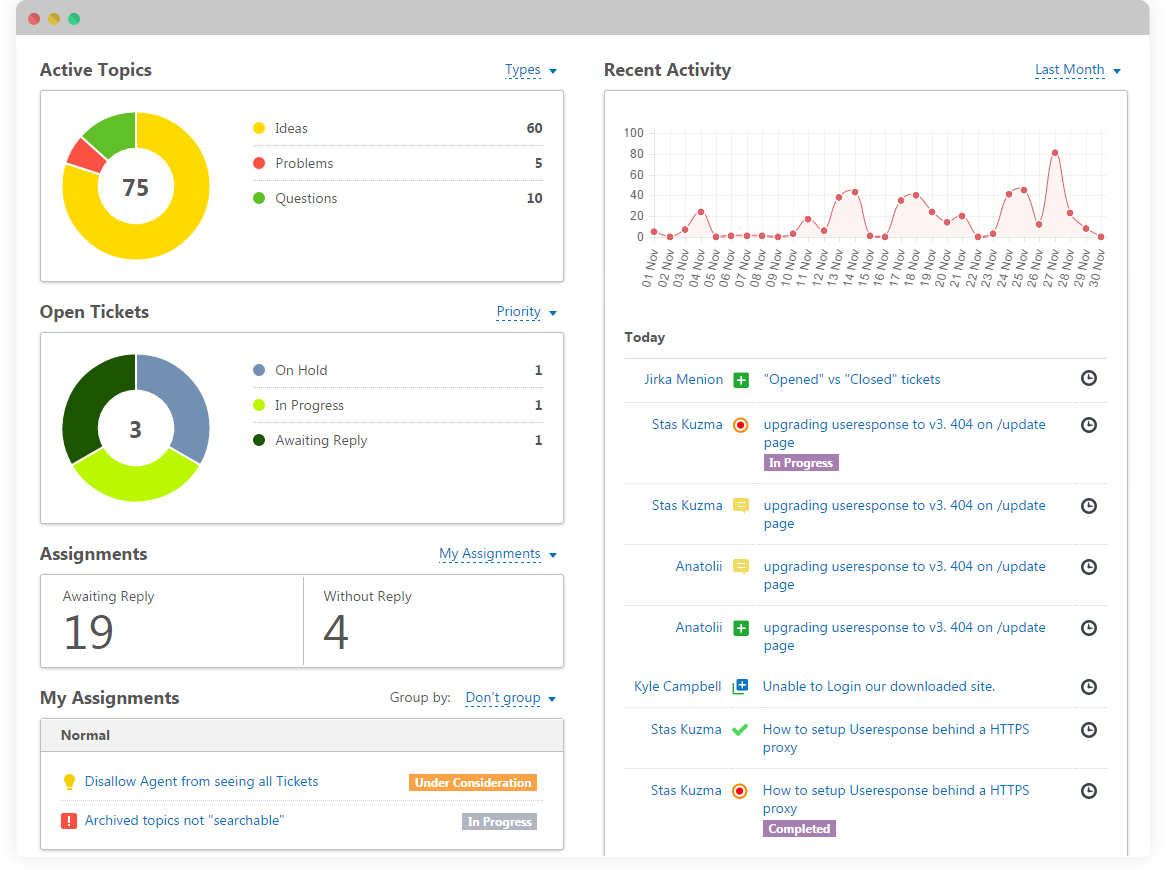Open "Disallow Agent from seeing all Tickets" link
1166x870 pixels.
[201, 782]
